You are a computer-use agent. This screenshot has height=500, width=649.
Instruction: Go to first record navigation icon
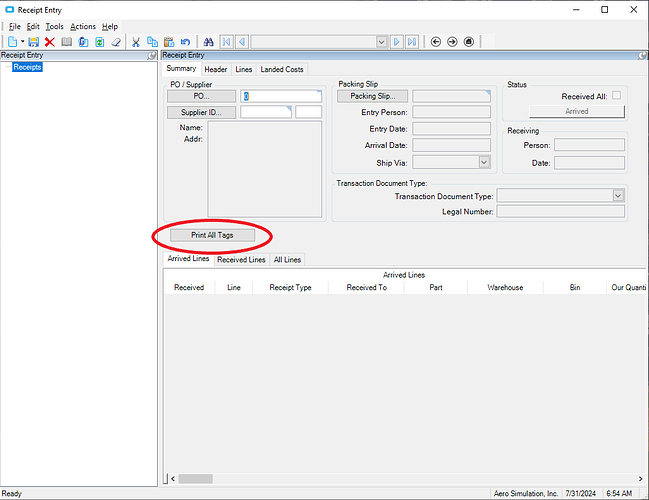click(x=226, y=42)
